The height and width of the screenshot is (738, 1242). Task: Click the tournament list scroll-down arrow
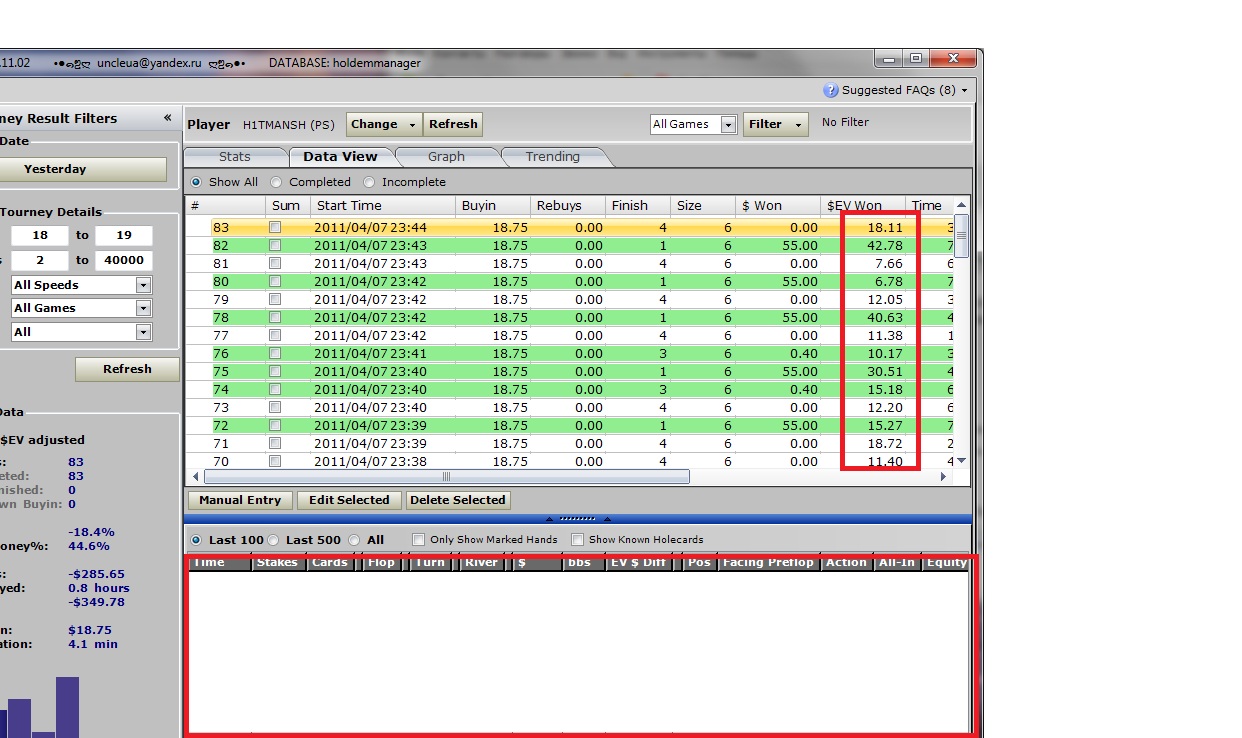pyautogui.click(x=961, y=461)
